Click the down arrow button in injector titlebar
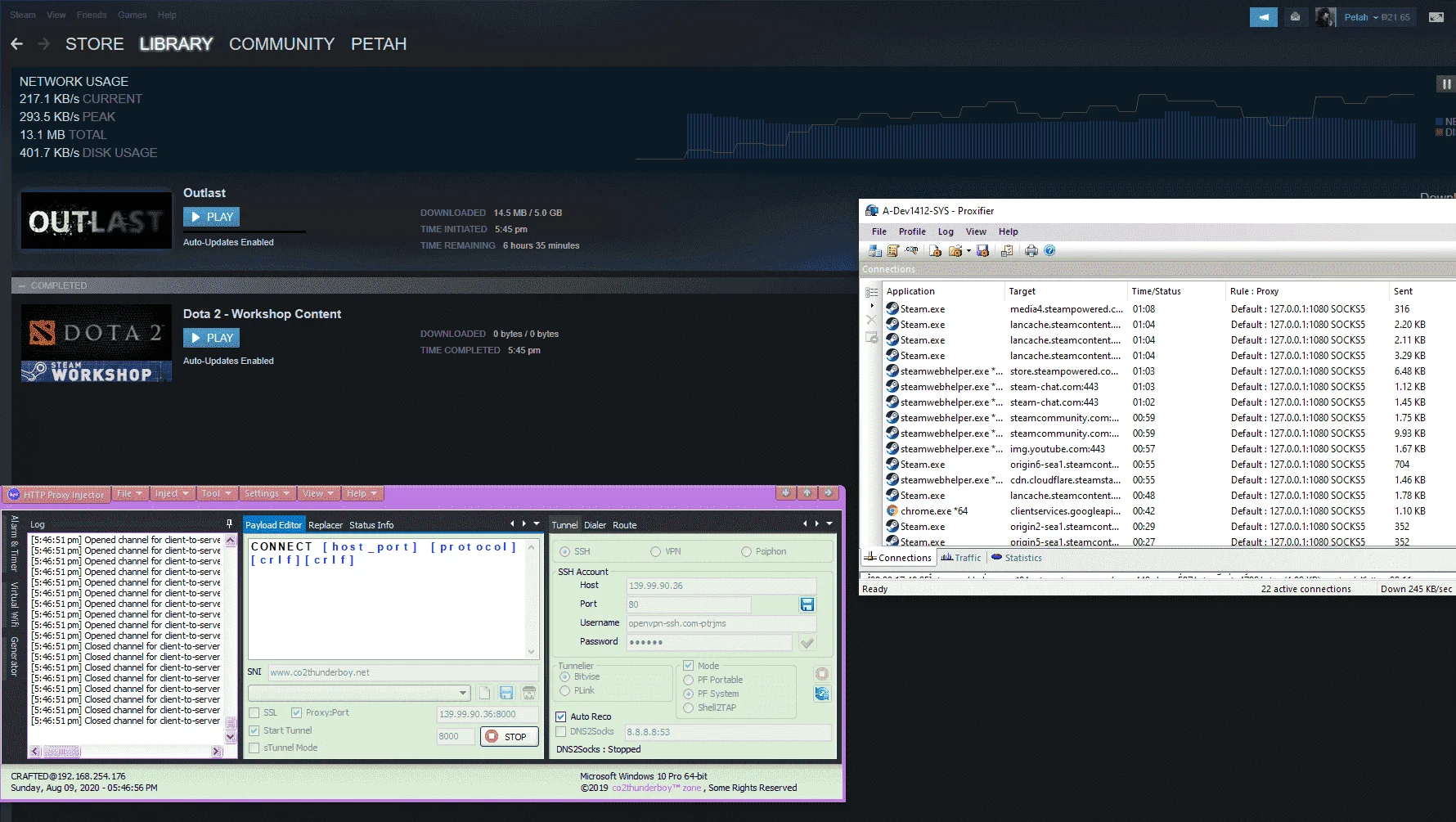Image resolution: width=1456 pixels, height=822 pixels. (785, 492)
